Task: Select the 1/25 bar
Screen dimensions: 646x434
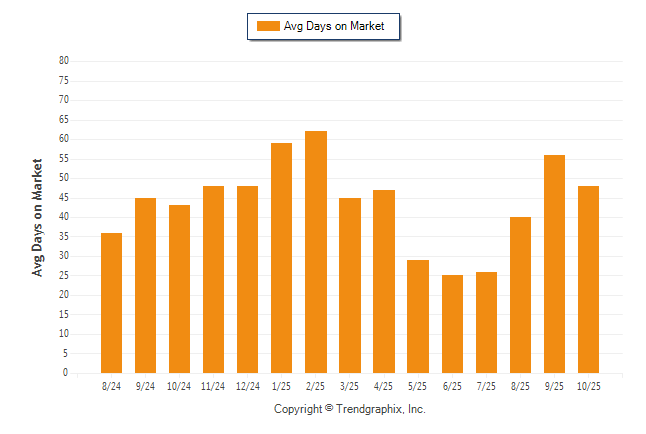Action: (281, 258)
